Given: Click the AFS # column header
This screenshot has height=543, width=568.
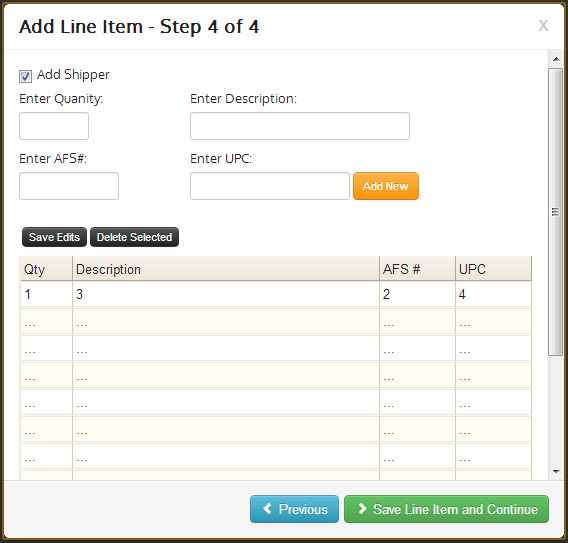Looking at the screenshot, I should pos(417,269).
